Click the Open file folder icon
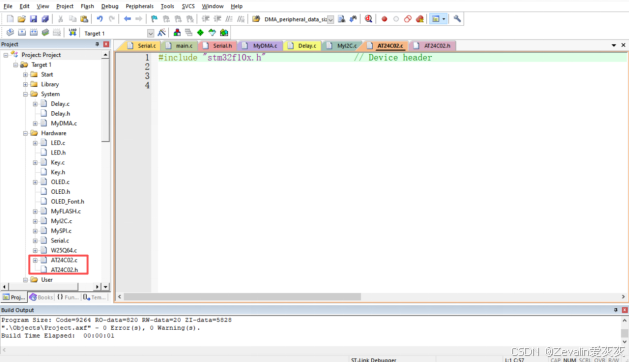The height and width of the screenshot is (363, 630). coord(22,19)
